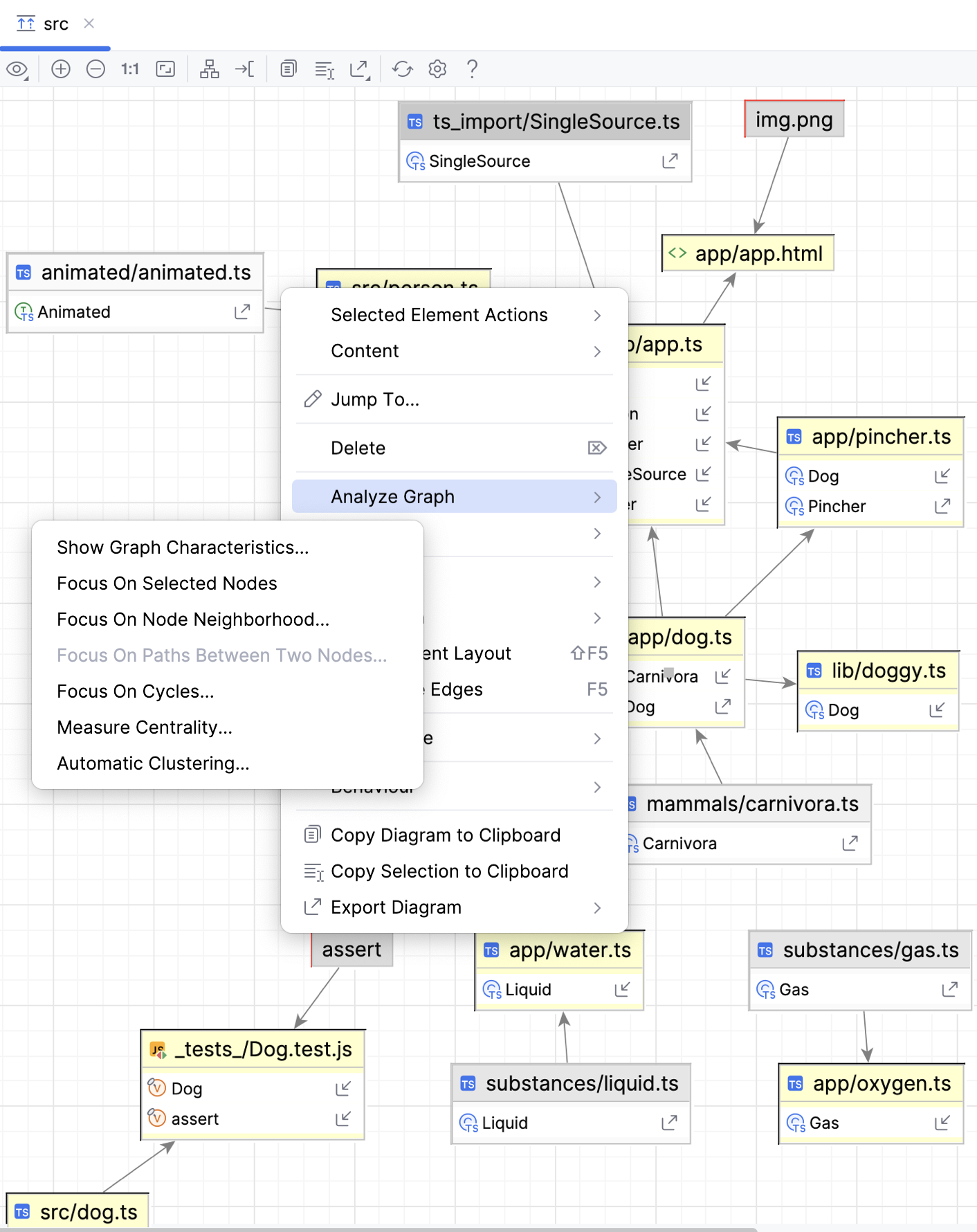This screenshot has width=977, height=1232.
Task: Zoom out with the minus icon
Action: pyautogui.click(x=95, y=69)
